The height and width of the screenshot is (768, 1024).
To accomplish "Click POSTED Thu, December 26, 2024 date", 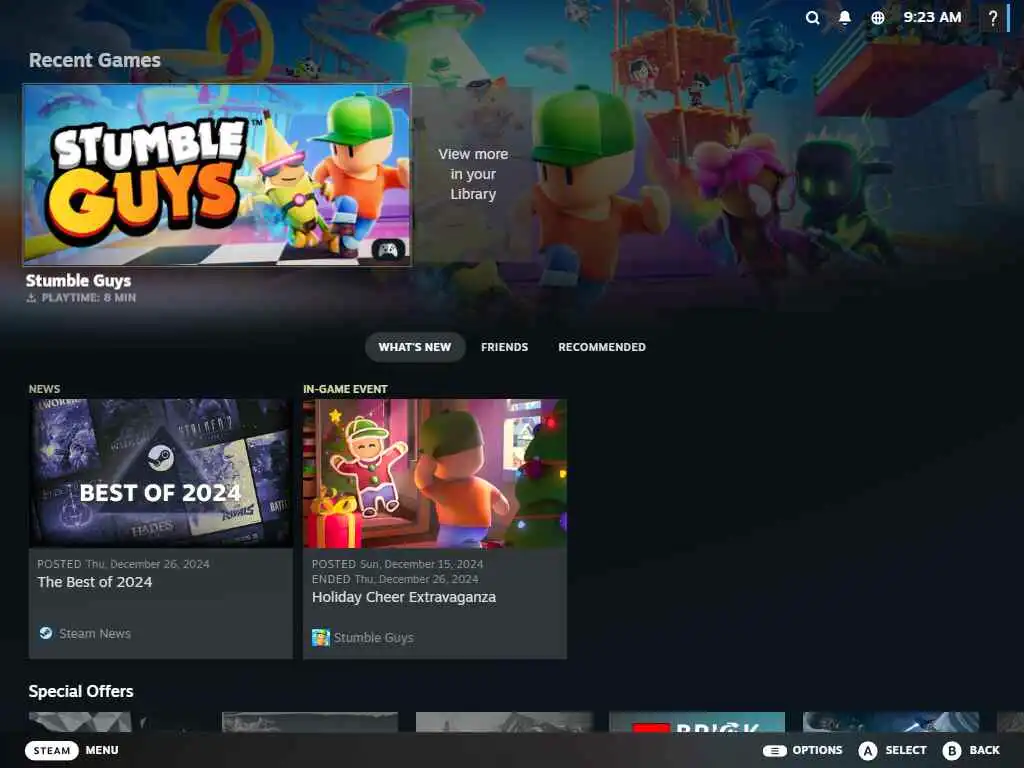I will [x=123, y=564].
